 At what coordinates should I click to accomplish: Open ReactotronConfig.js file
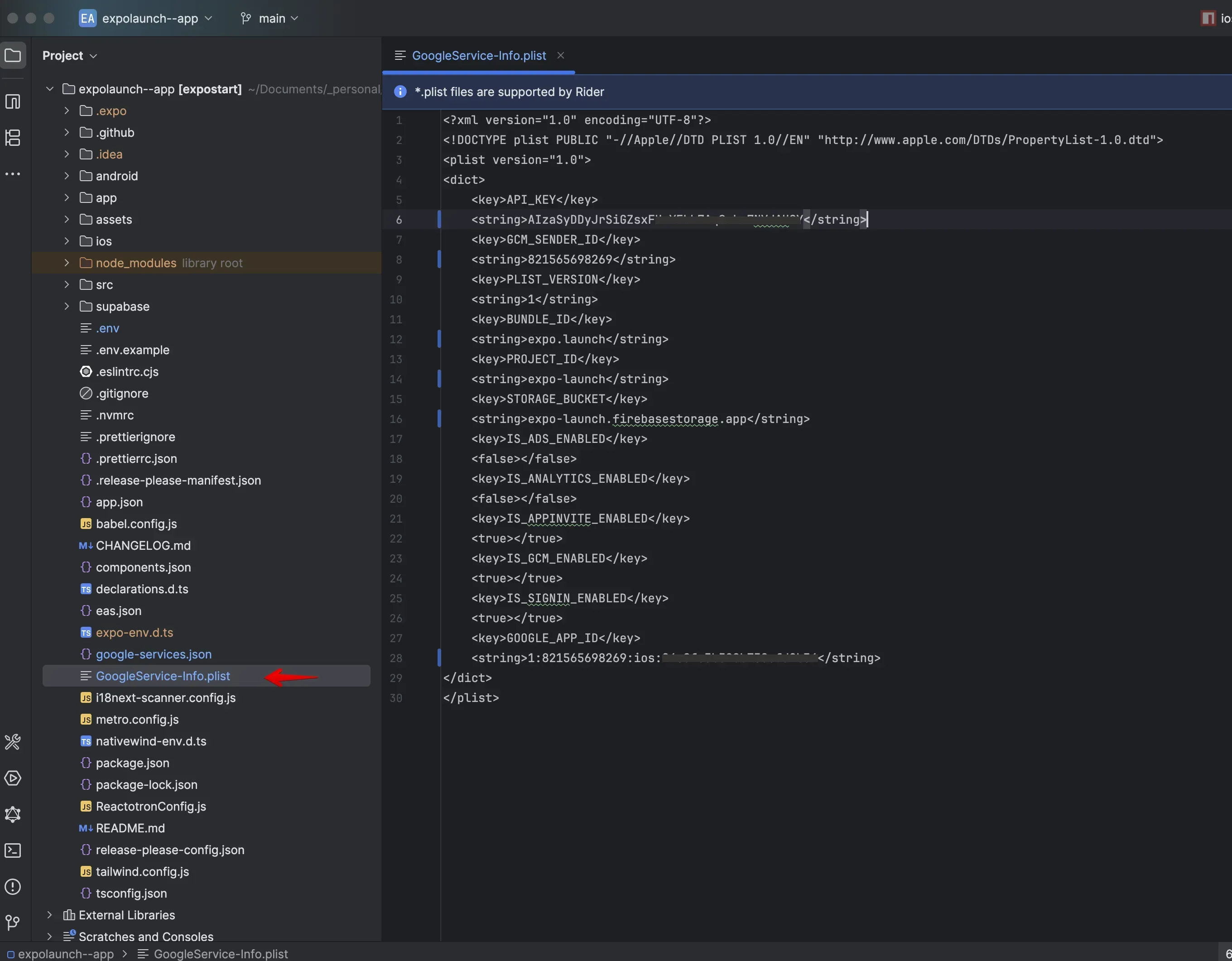151,807
